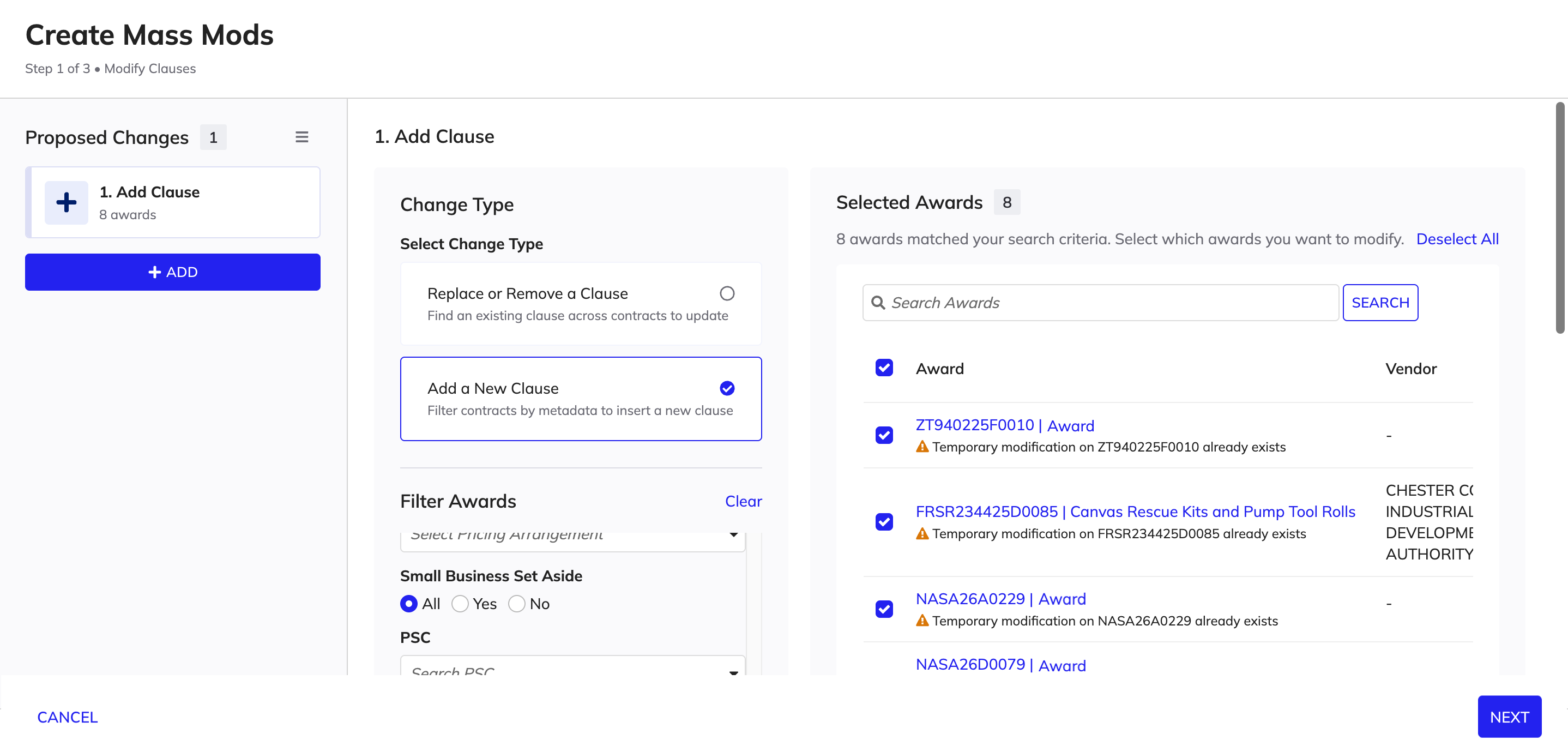Click the SEARCH button
This screenshot has height=746, width=1568.
pyautogui.click(x=1380, y=303)
